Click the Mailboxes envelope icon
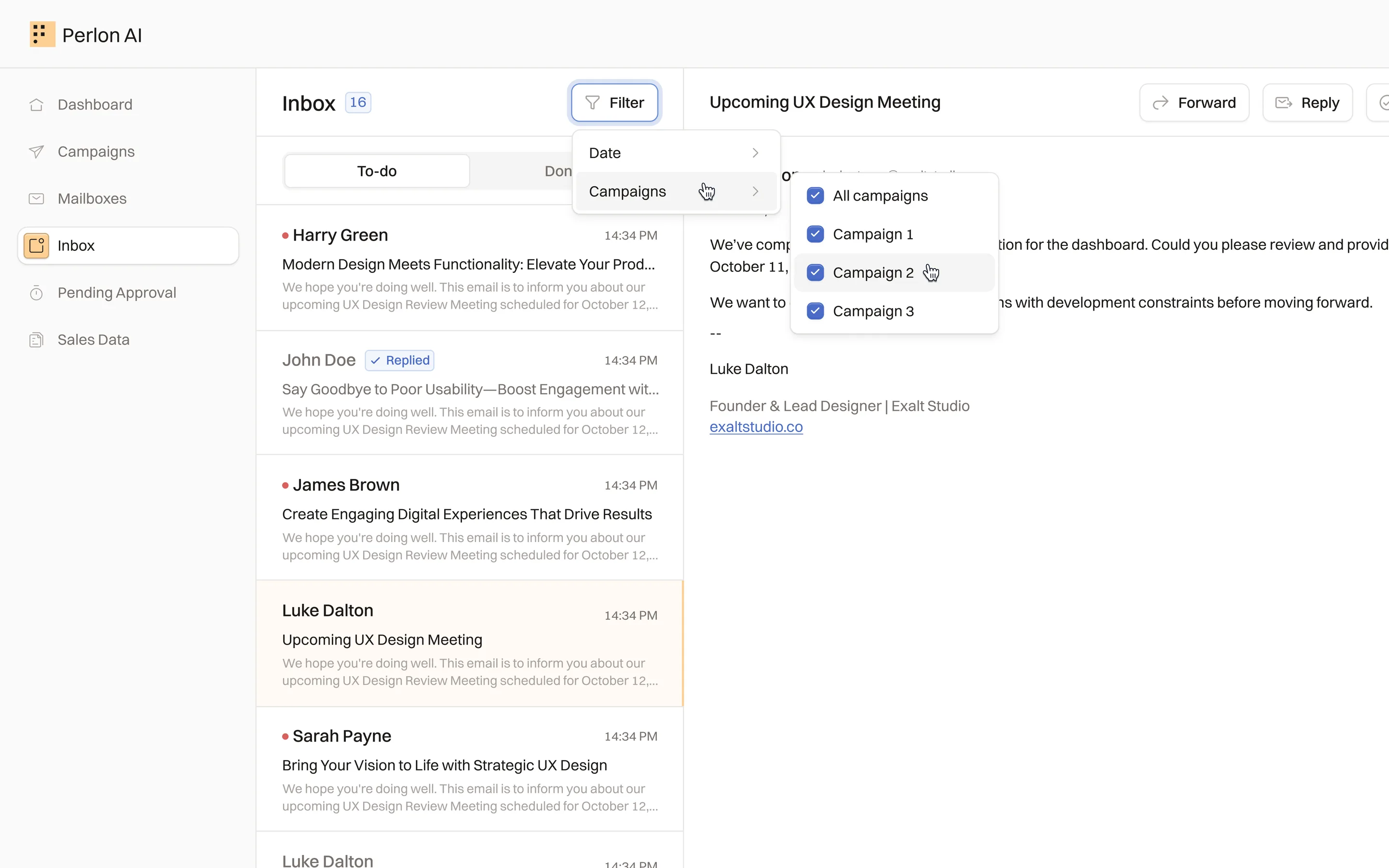Image resolution: width=1389 pixels, height=868 pixels. click(x=36, y=199)
